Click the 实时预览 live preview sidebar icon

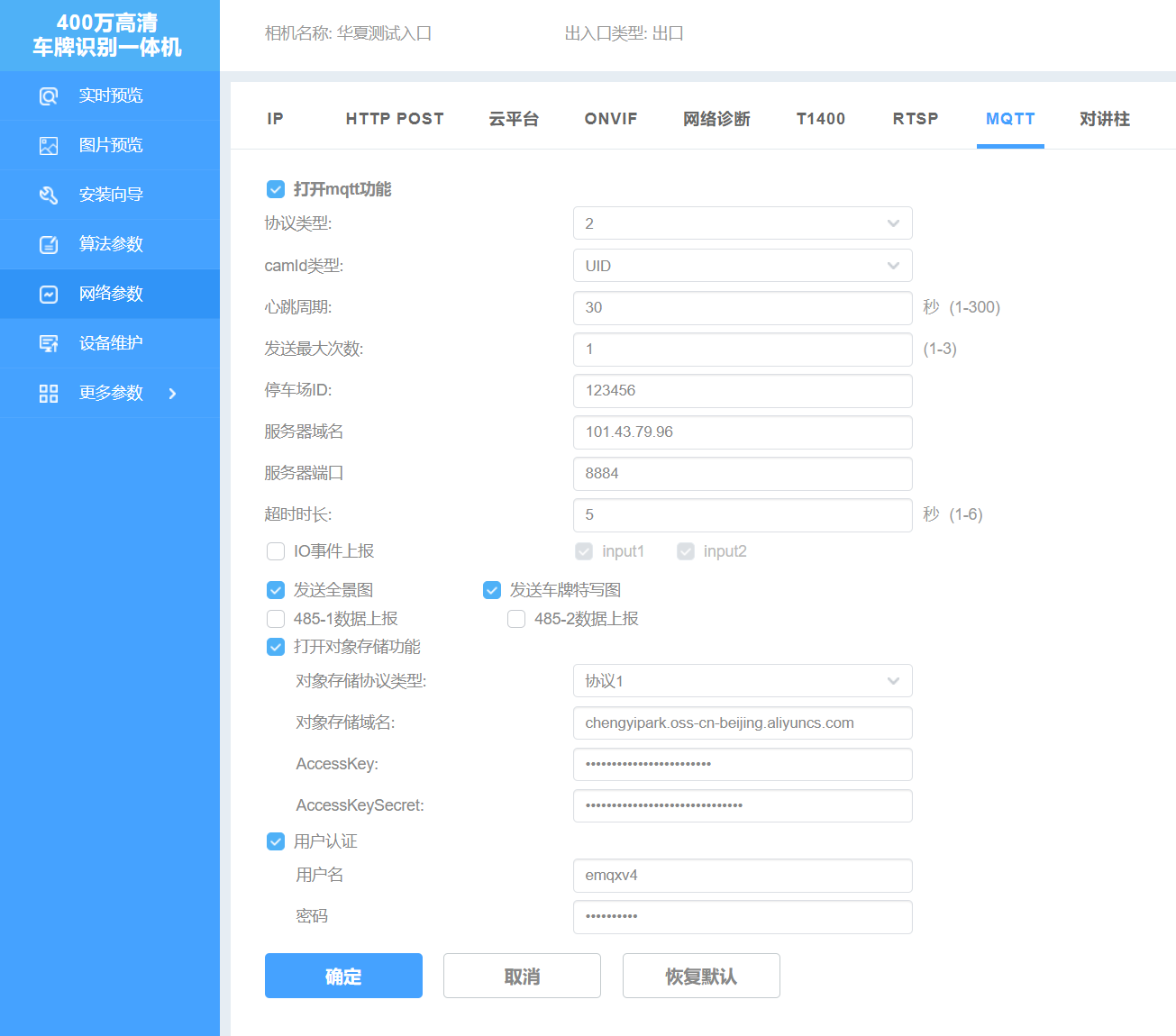point(49,96)
